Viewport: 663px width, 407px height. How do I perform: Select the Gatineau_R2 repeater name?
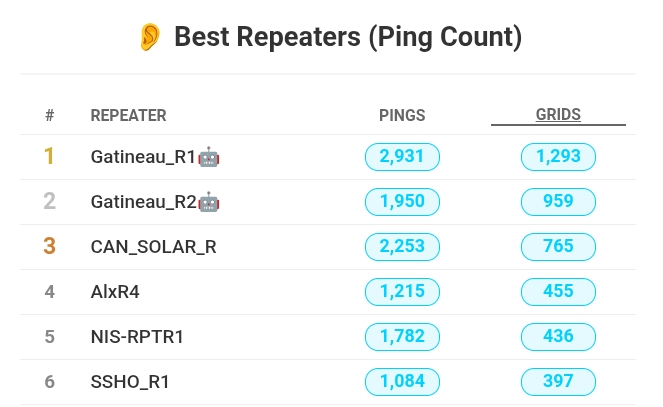(x=143, y=202)
